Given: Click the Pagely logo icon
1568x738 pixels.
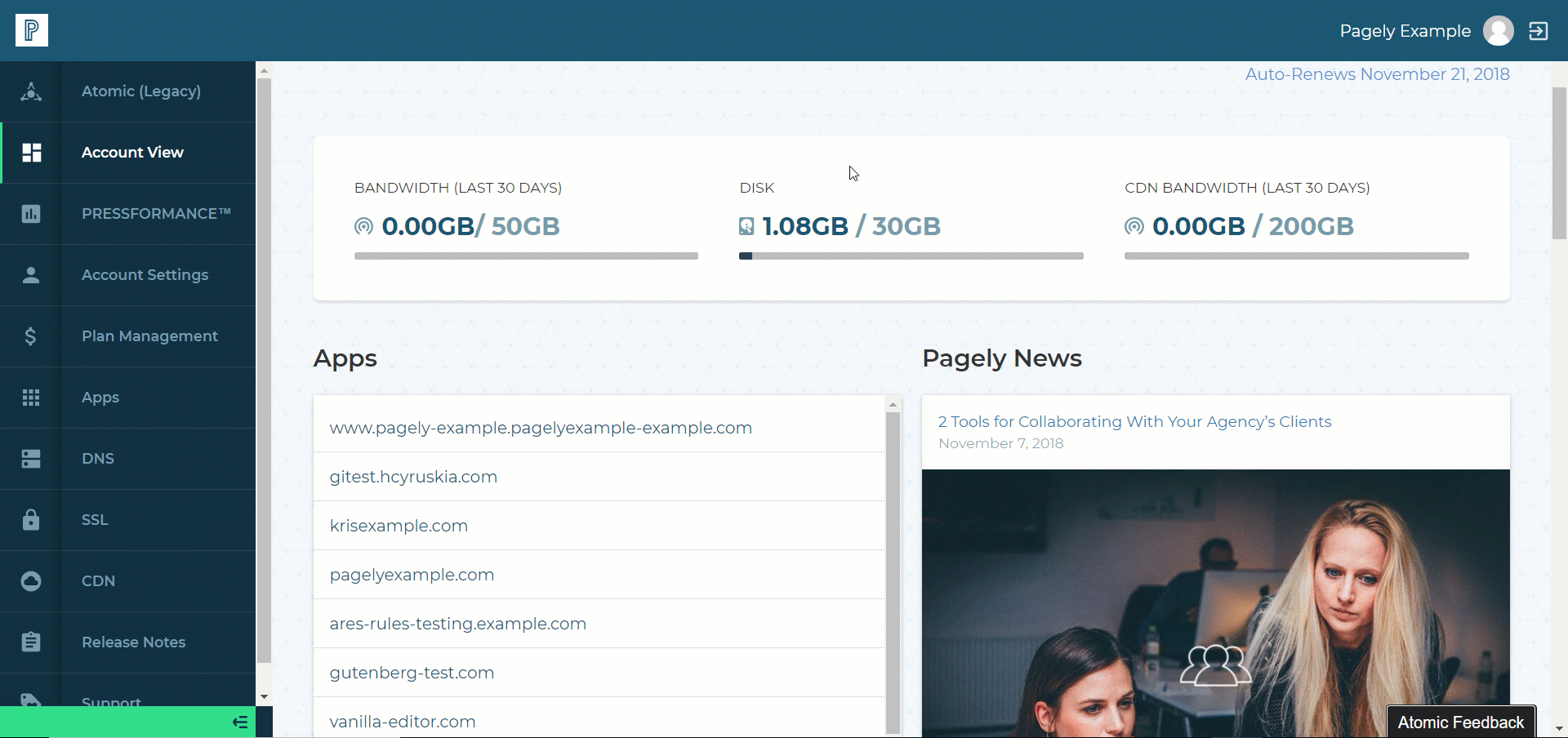Looking at the screenshot, I should [x=32, y=30].
